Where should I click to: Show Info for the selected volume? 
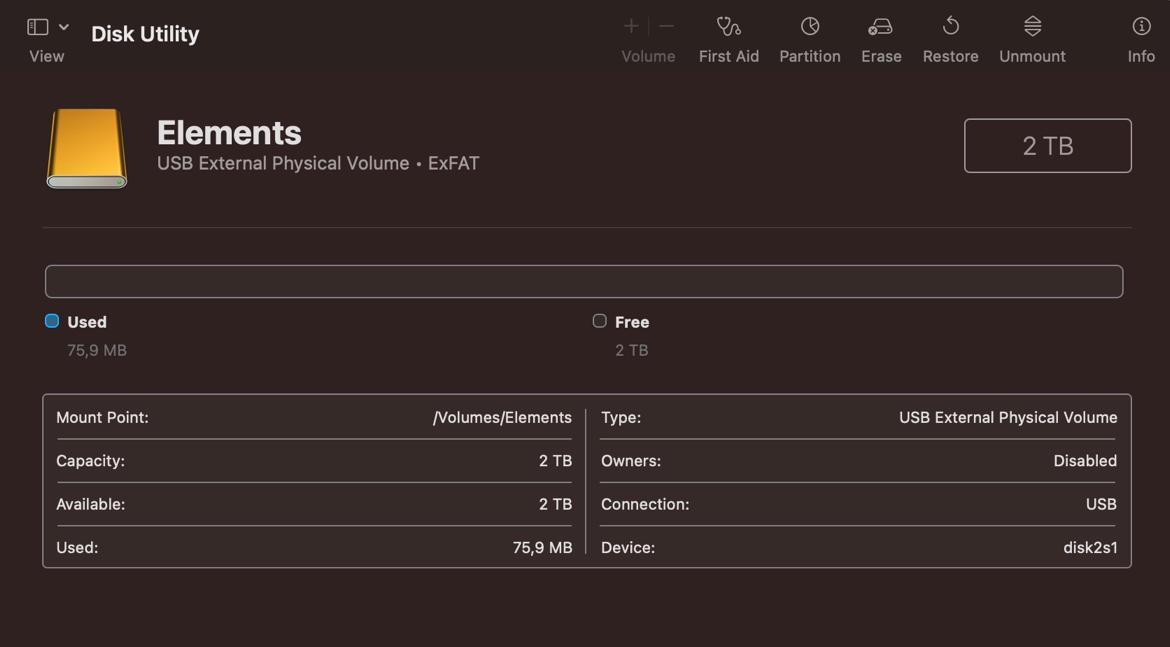point(1141,26)
